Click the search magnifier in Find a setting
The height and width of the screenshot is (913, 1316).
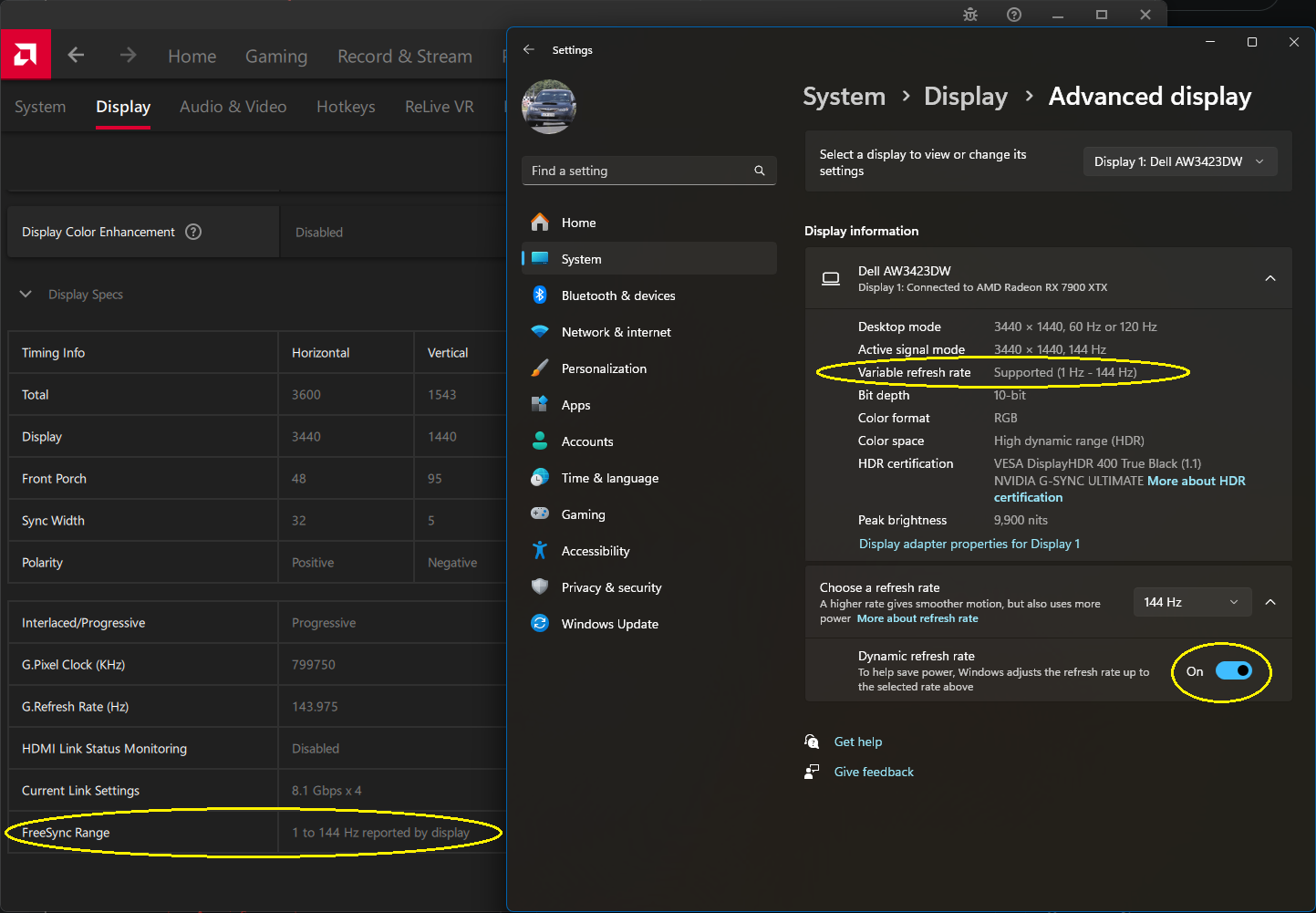[760, 171]
